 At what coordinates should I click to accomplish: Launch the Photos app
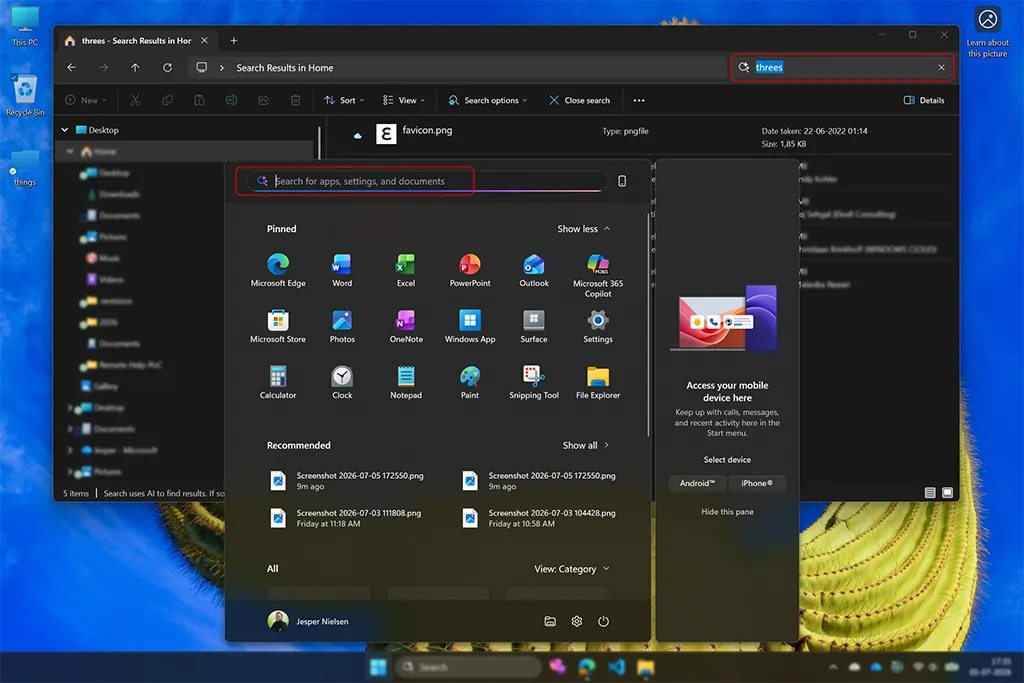(x=342, y=326)
